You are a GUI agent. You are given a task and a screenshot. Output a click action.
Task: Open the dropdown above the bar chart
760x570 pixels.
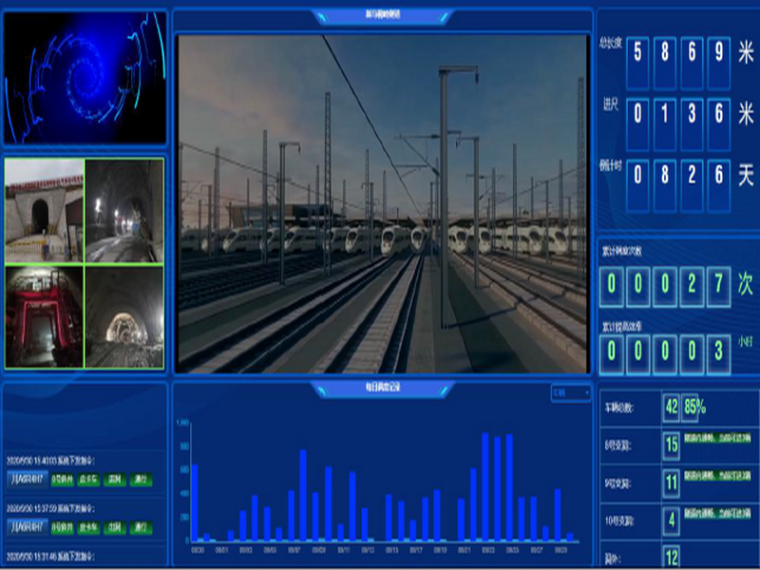click(571, 394)
